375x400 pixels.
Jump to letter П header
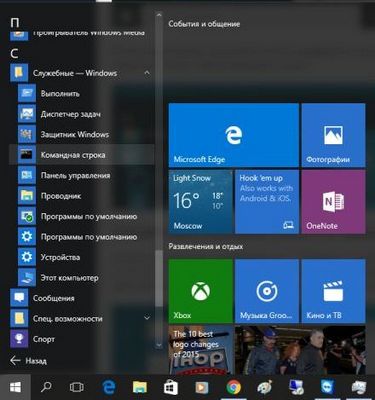click(x=15, y=23)
